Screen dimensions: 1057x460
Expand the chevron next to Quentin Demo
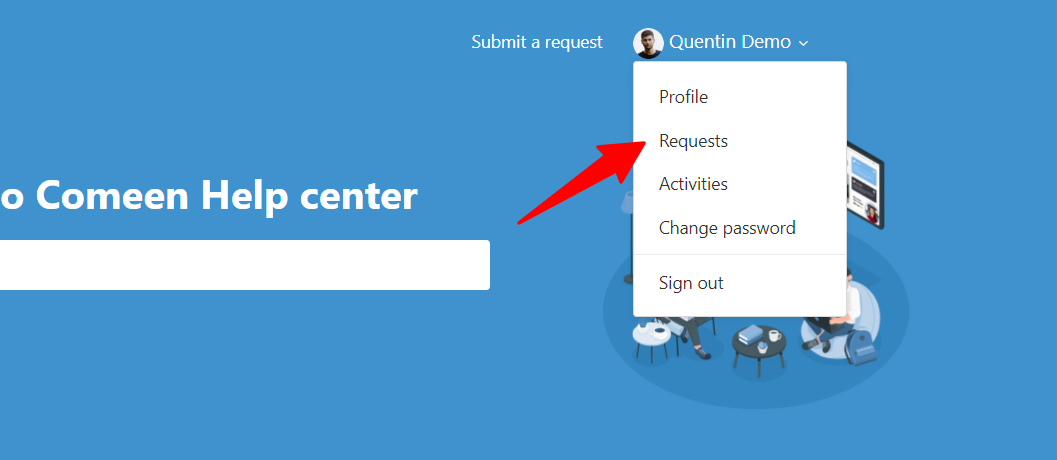(x=803, y=44)
